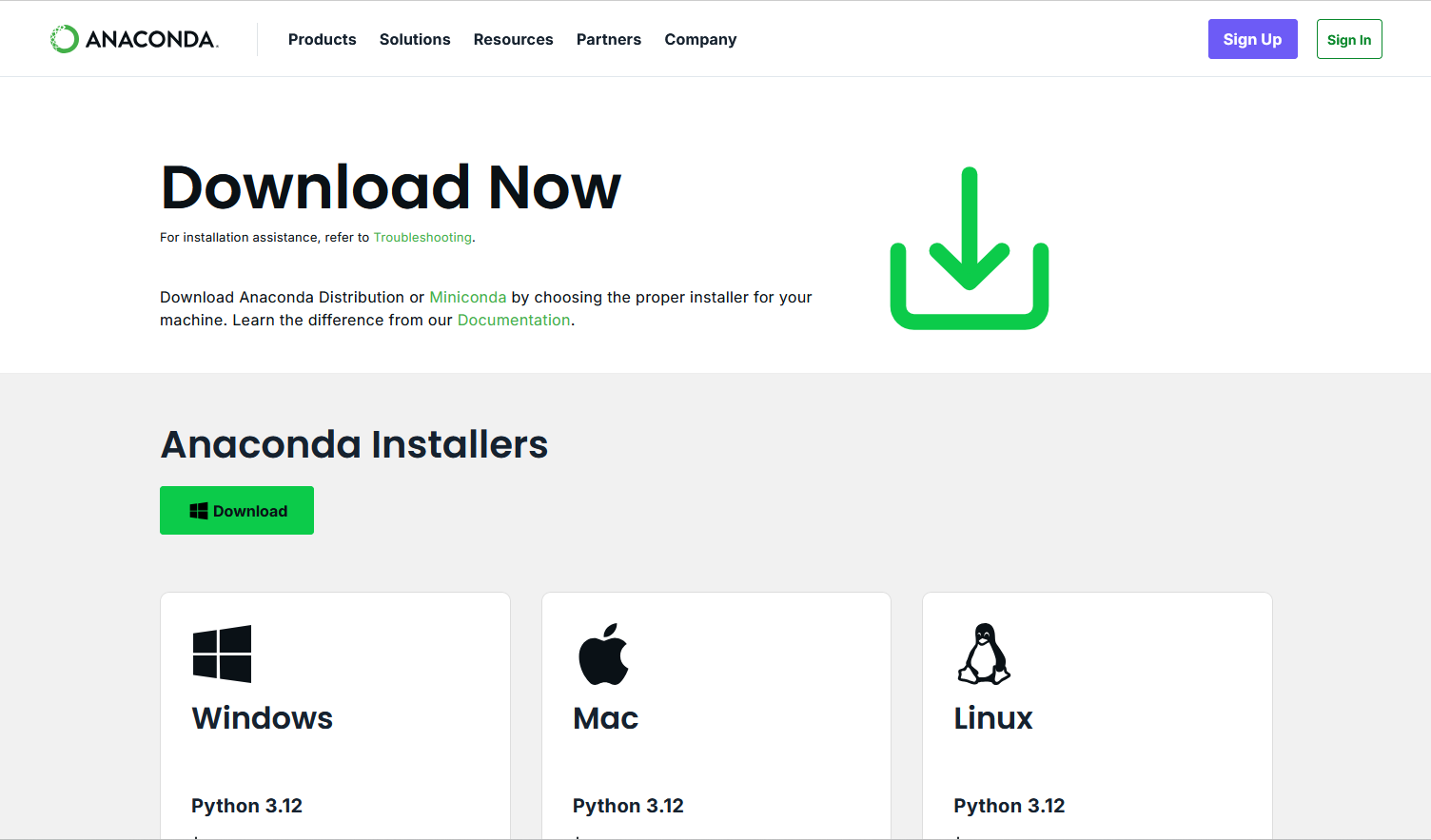Image resolution: width=1431 pixels, height=840 pixels.
Task: Click the Windows icon on the Windows card
Action: pyautogui.click(x=222, y=654)
